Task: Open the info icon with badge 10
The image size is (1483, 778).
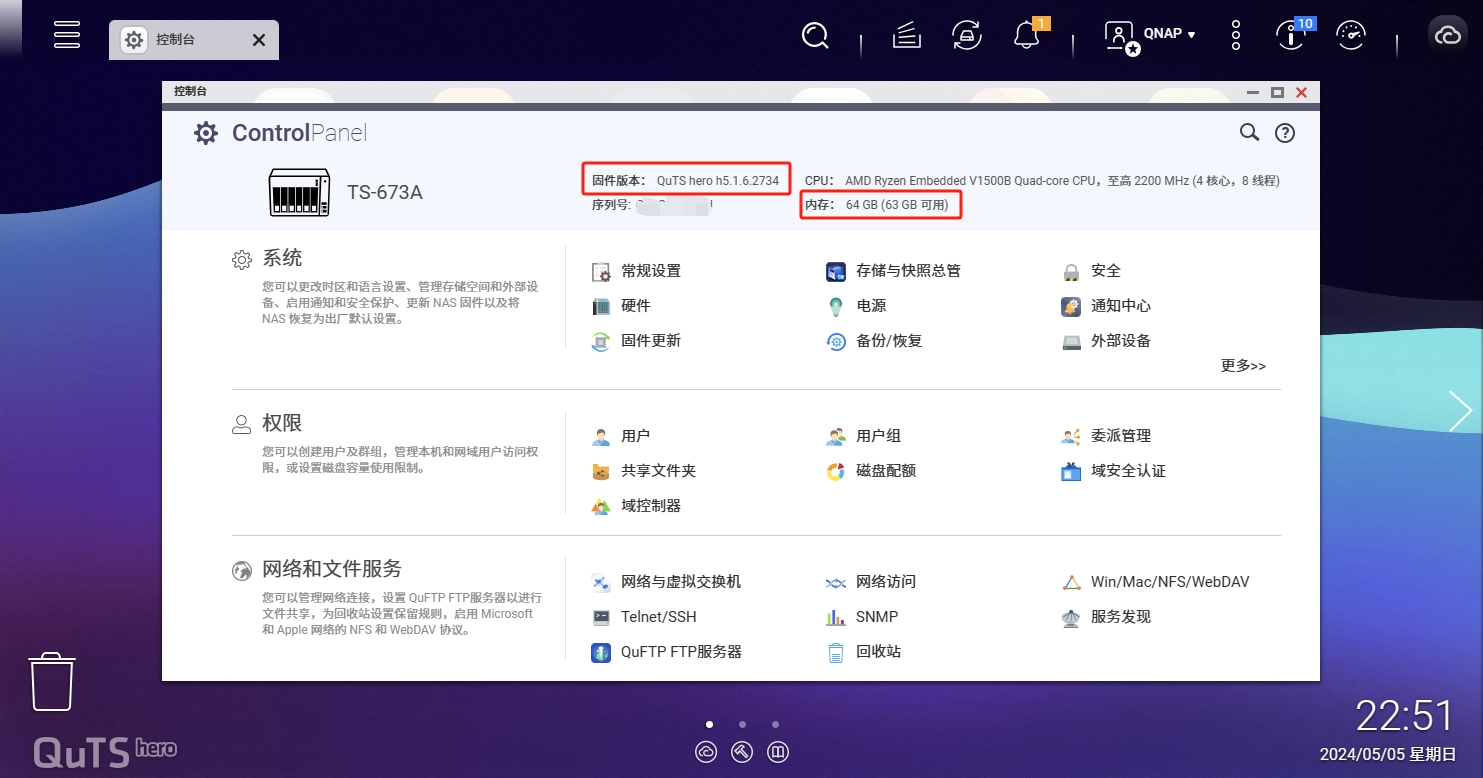Action: point(1291,36)
